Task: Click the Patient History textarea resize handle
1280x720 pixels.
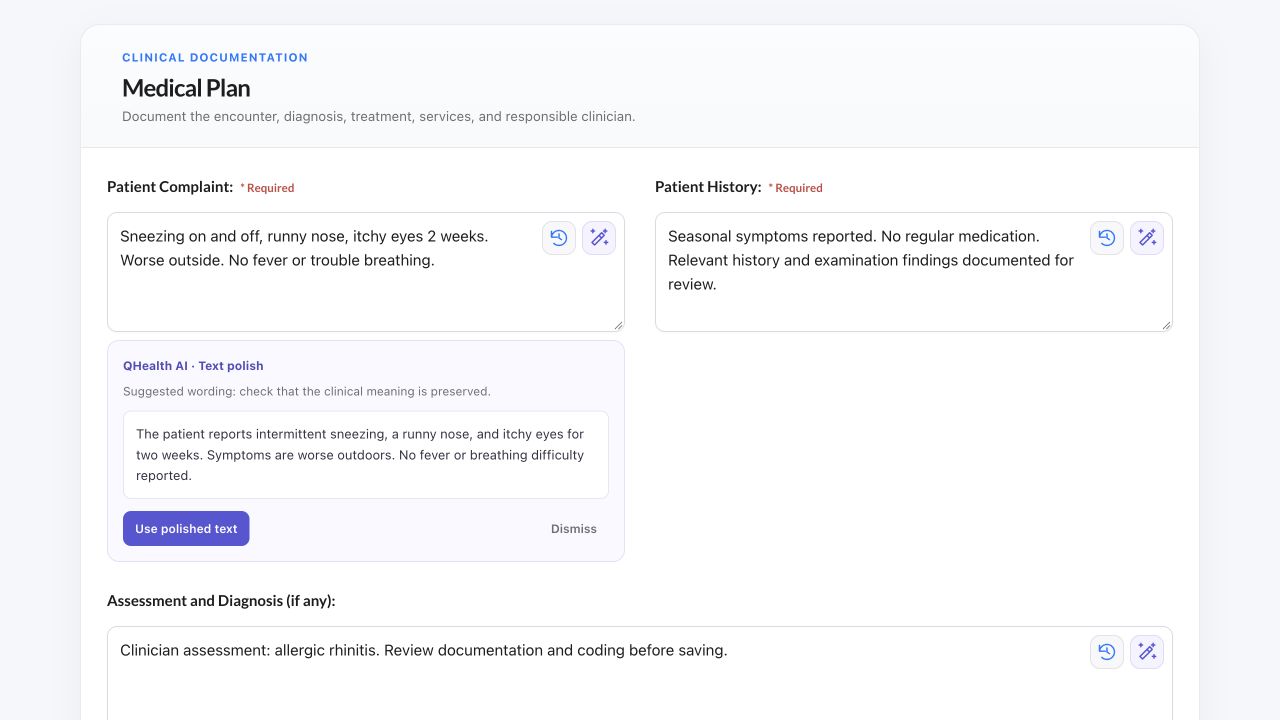Action: pyautogui.click(x=1166, y=325)
